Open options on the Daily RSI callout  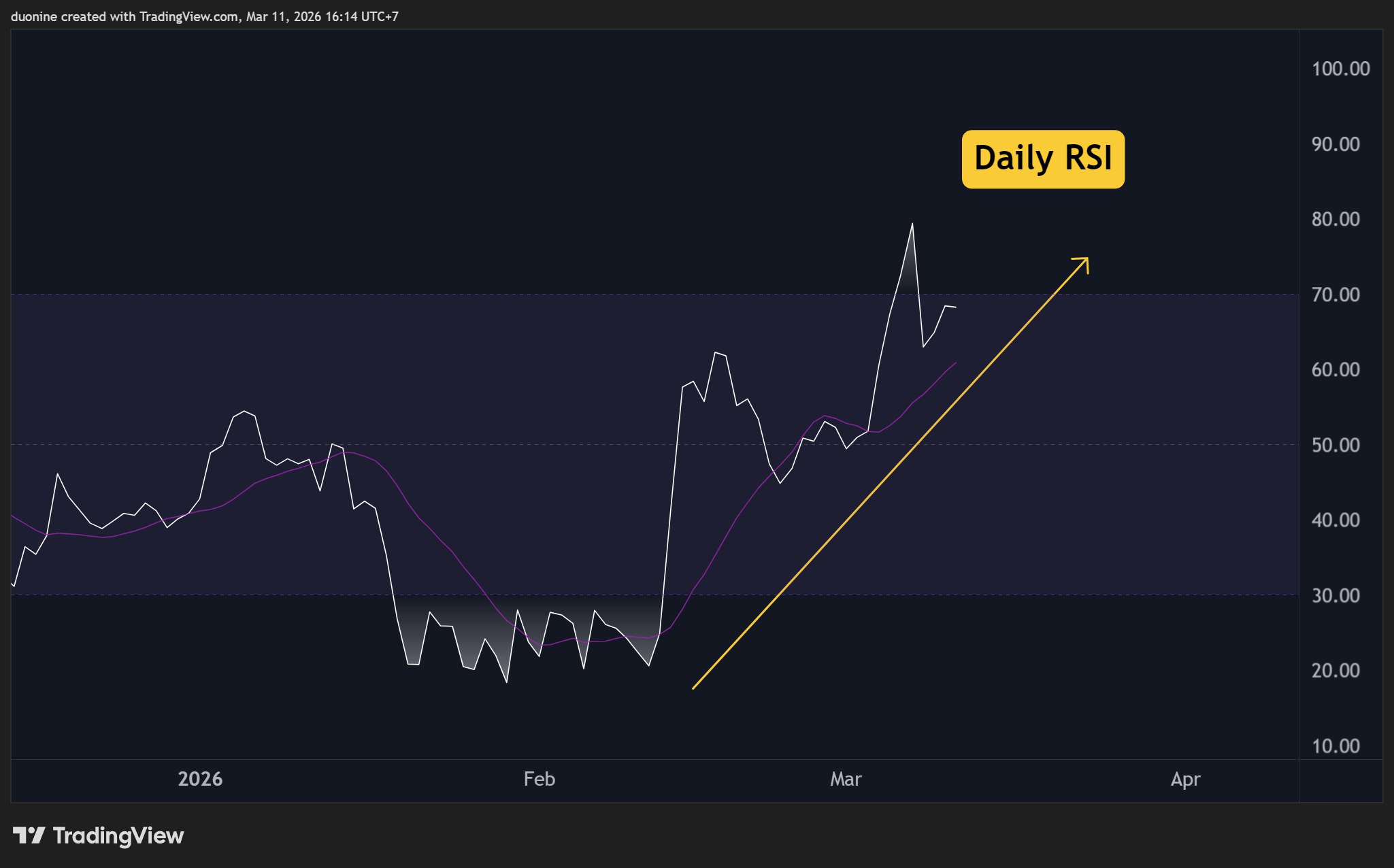point(1043,158)
